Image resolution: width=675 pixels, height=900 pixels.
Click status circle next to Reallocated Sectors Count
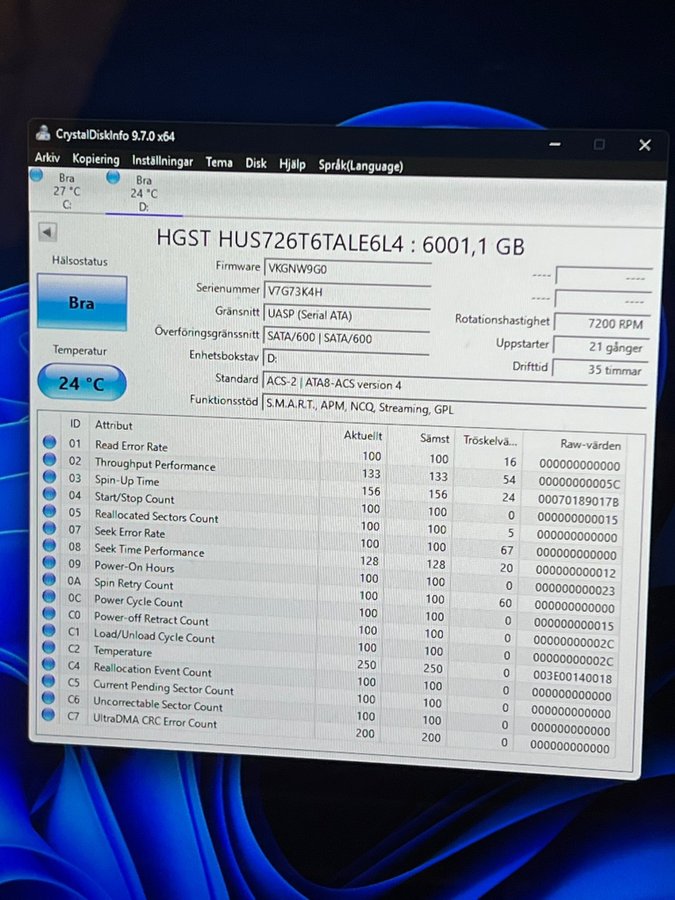tap(49, 512)
